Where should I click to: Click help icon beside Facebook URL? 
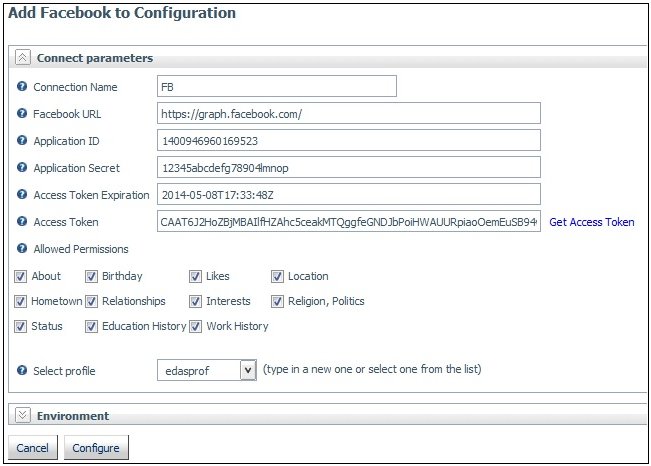click(22, 113)
